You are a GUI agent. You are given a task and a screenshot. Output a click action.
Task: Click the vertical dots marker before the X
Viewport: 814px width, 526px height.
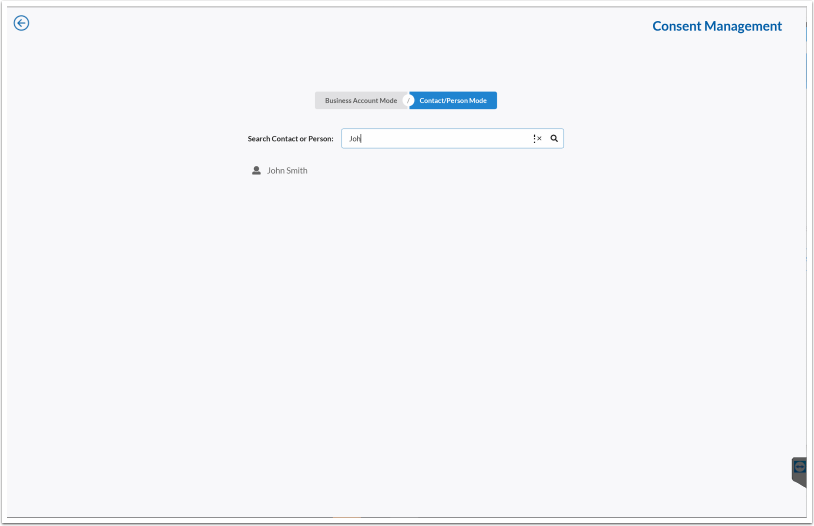534,139
